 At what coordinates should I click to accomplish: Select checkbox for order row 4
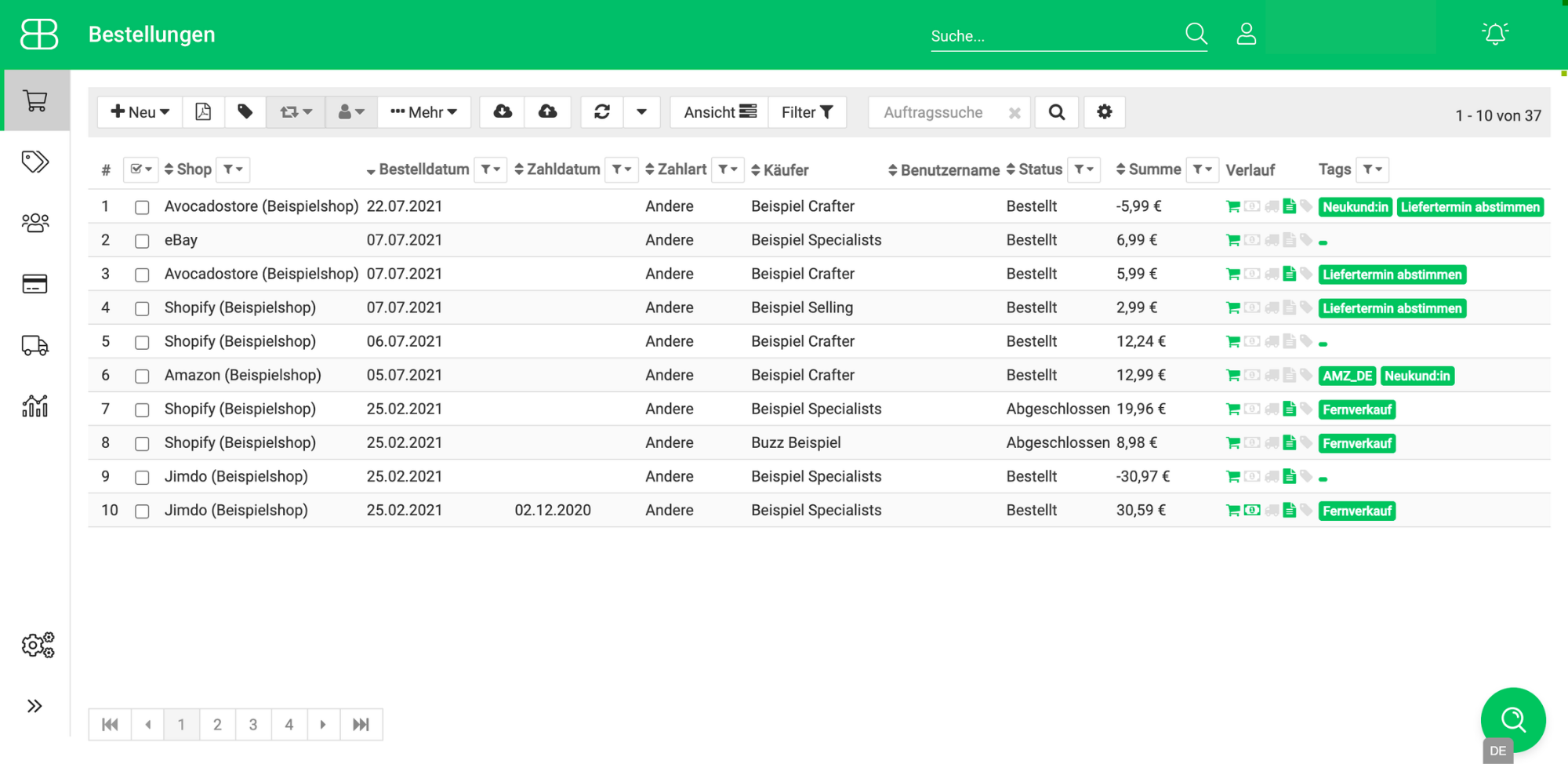click(142, 308)
